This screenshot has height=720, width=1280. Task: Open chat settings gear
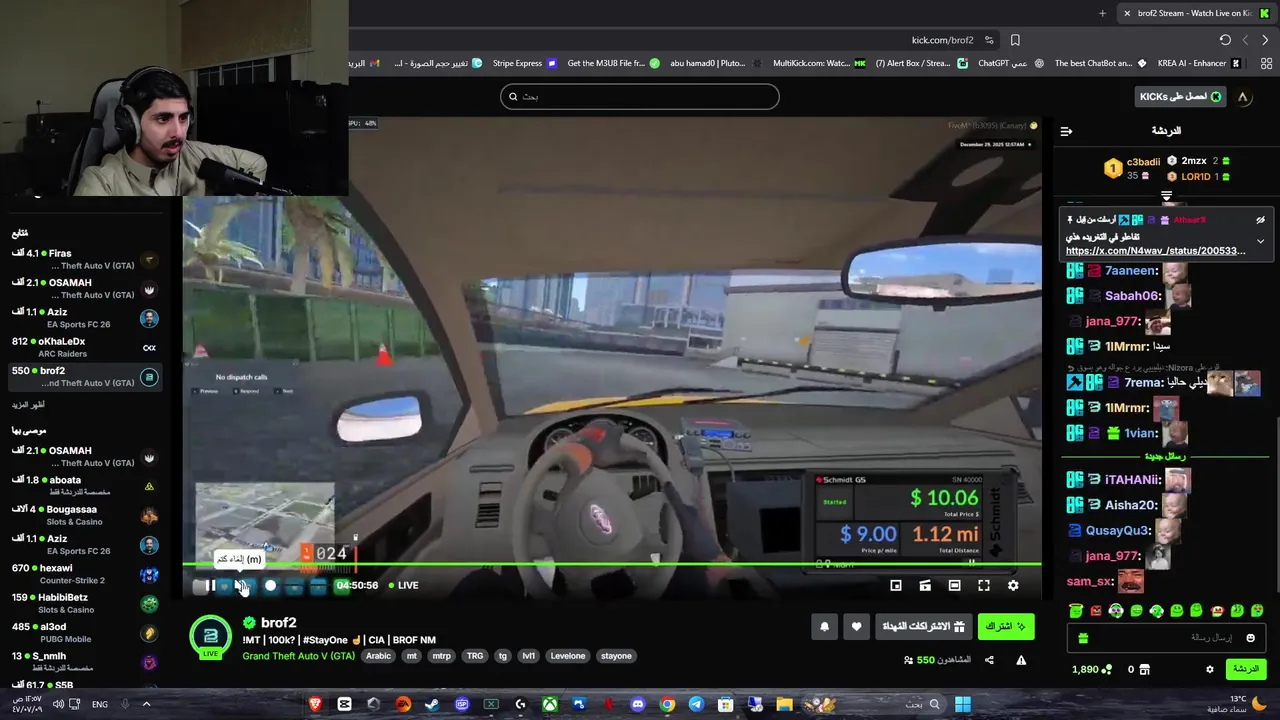coord(1209,669)
